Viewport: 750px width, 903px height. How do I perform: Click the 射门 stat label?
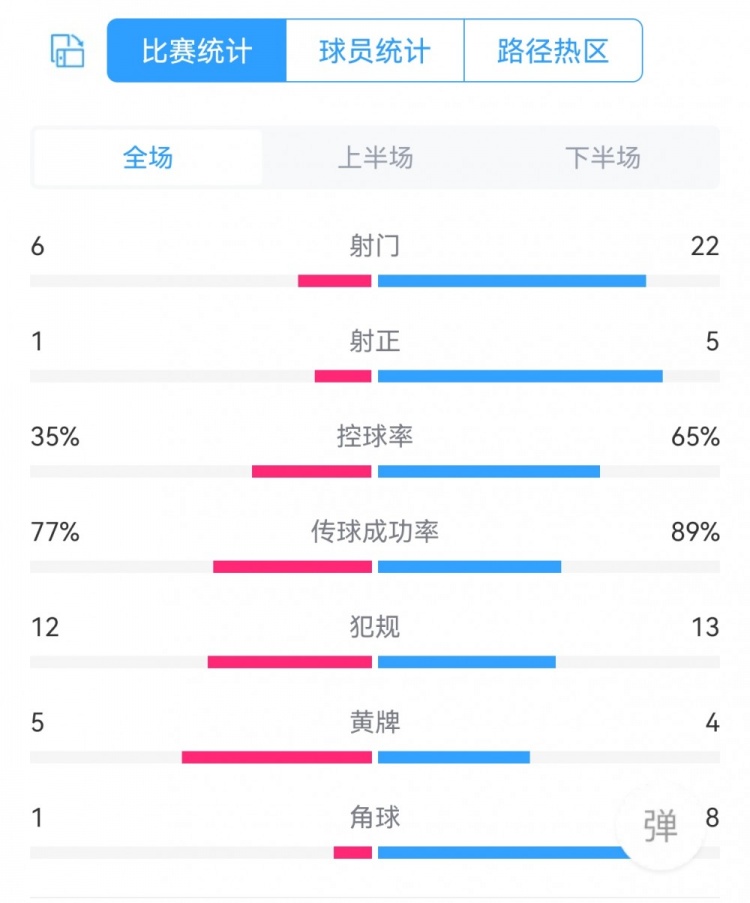tap(375, 246)
